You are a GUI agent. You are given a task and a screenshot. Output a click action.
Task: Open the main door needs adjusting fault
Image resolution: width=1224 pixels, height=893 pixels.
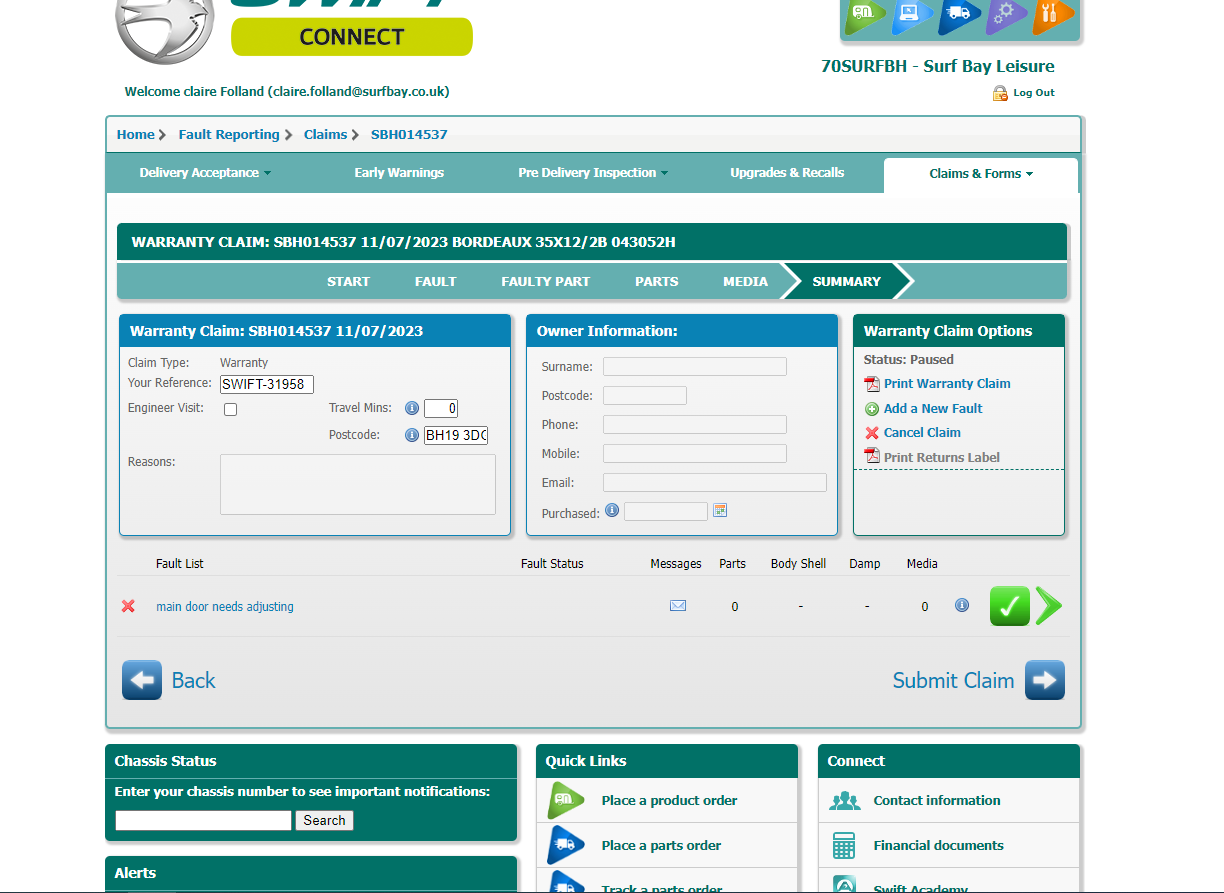pos(225,607)
